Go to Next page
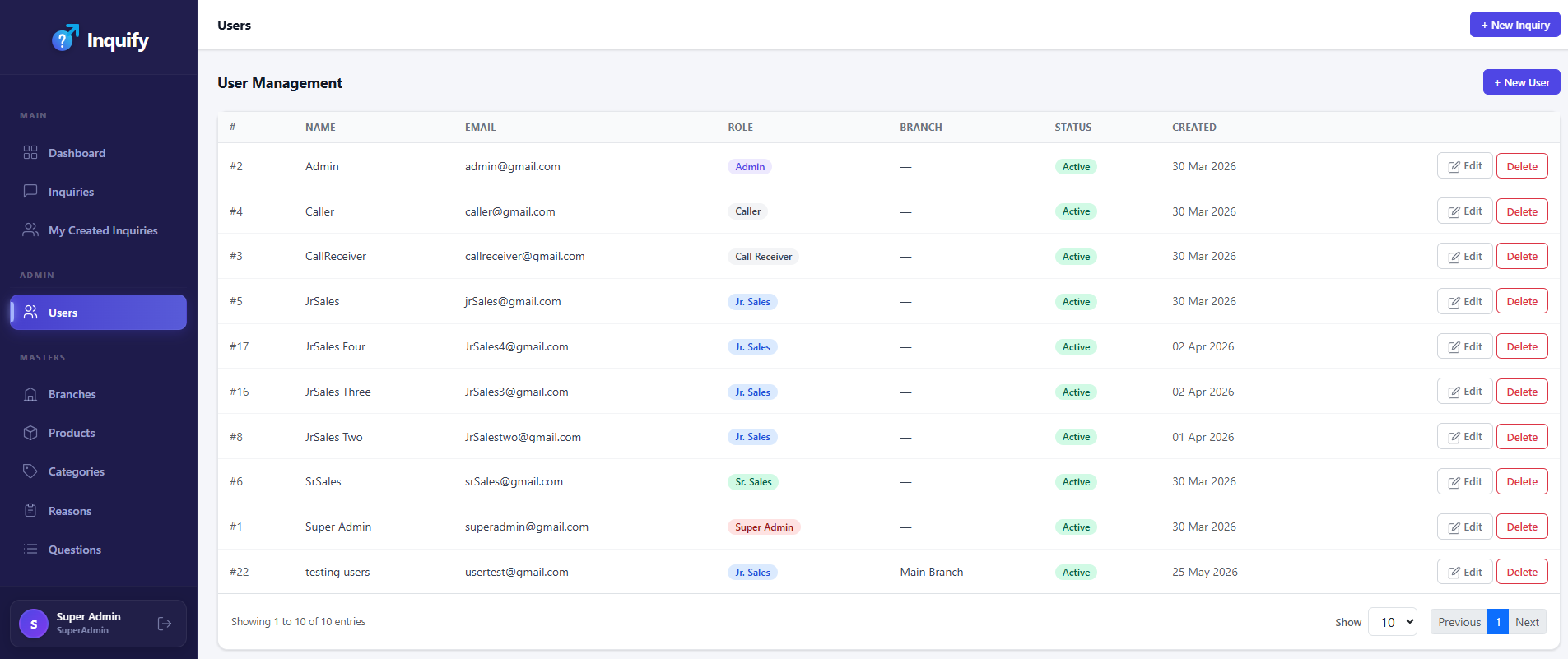Image resolution: width=1568 pixels, height=659 pixels. click(1527, 622)
